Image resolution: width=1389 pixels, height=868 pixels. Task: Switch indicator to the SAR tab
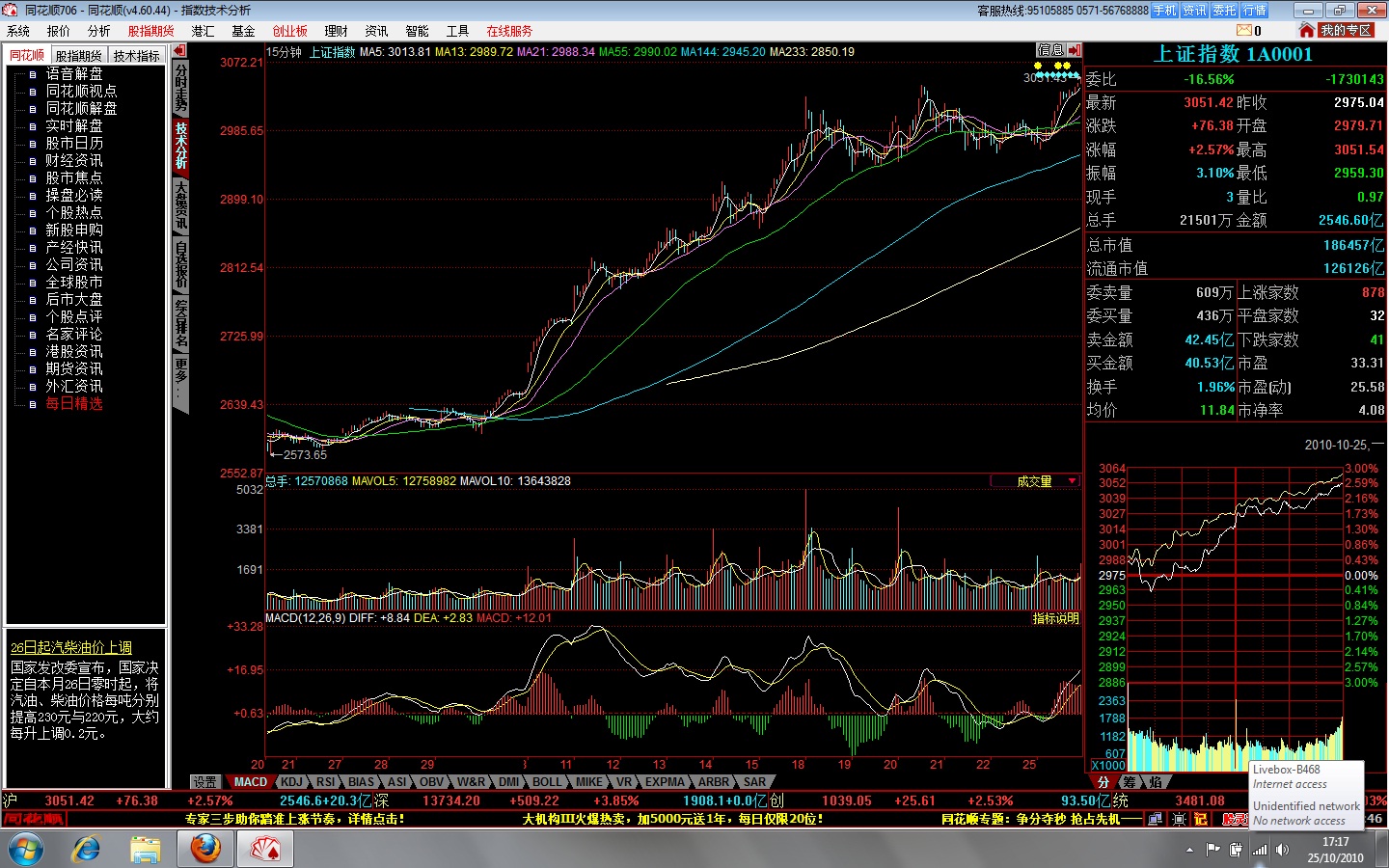click(754, 782)
